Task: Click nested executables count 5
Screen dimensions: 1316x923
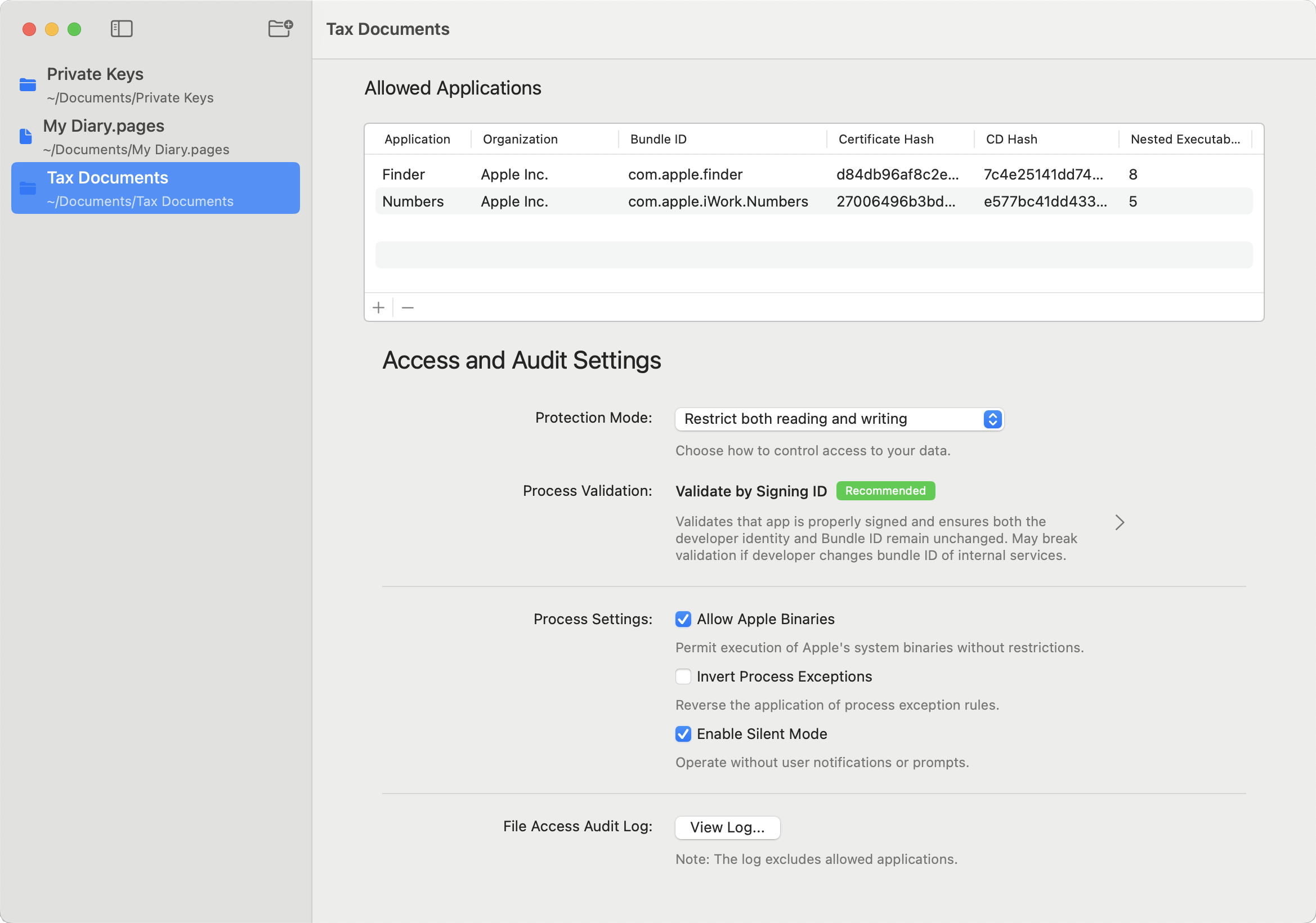Action: 1133,201
